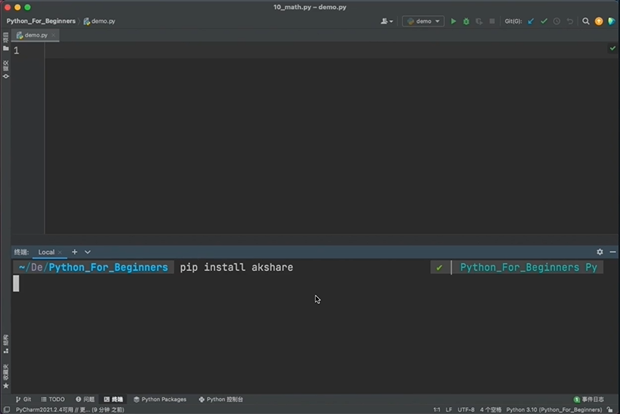The width and height of the screenshot is (620, 414).
Task: Click right prompt text Python_For_Beginners Py
Action: point(528,267)
